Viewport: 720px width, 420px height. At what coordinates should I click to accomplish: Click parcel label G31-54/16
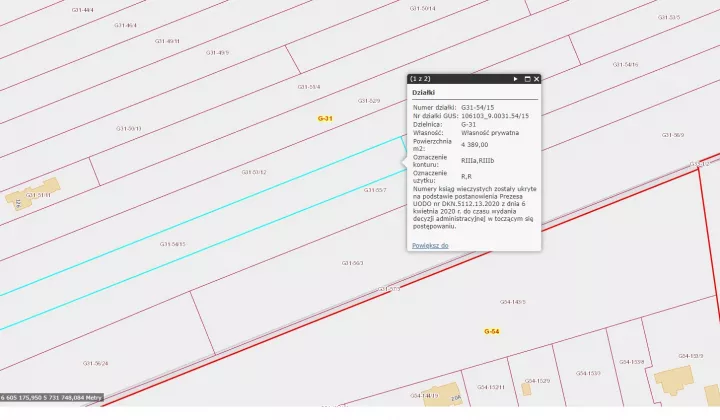click(625, 64)
